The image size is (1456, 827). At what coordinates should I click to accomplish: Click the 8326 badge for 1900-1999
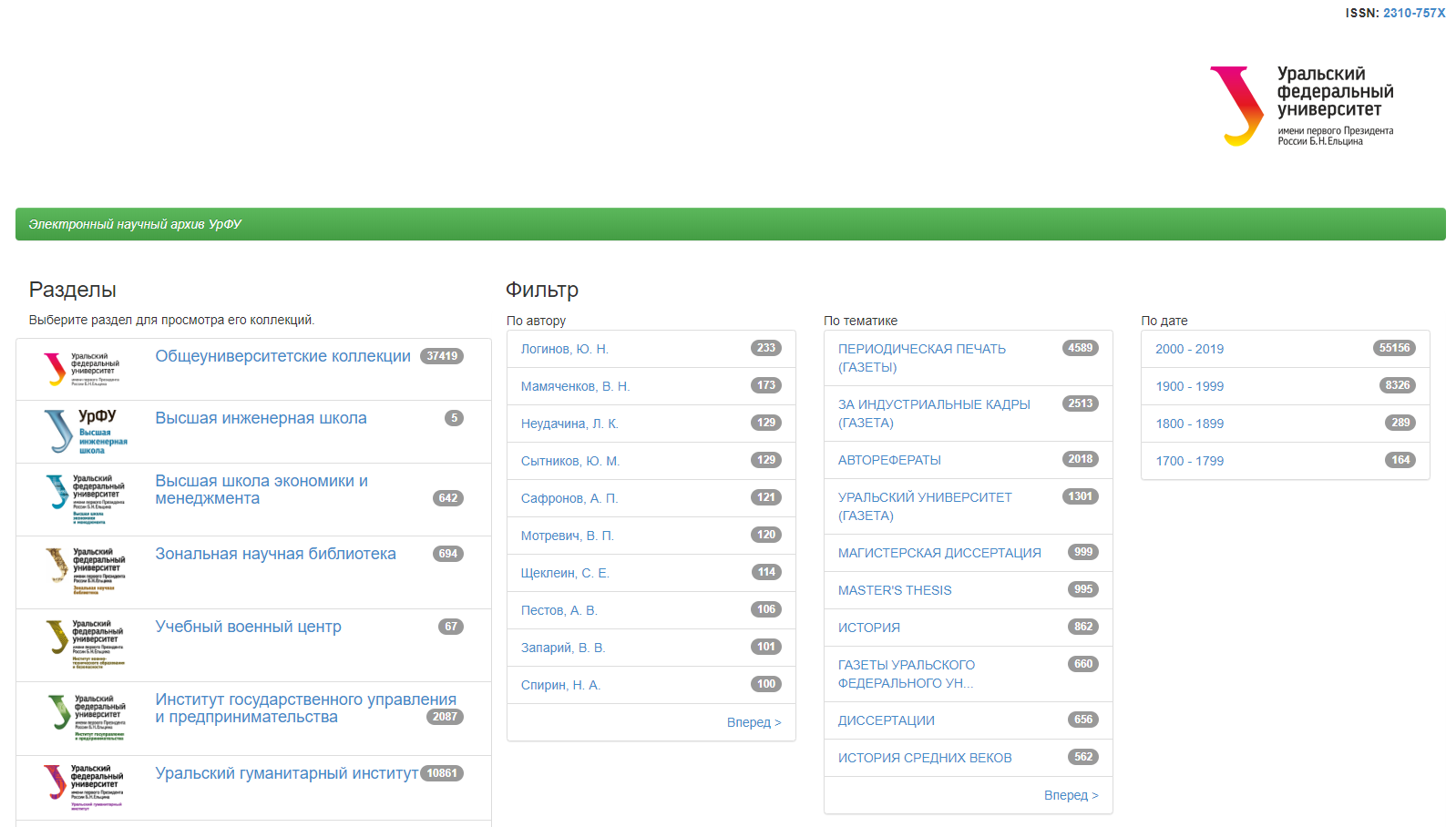[x=1398, y=385]
